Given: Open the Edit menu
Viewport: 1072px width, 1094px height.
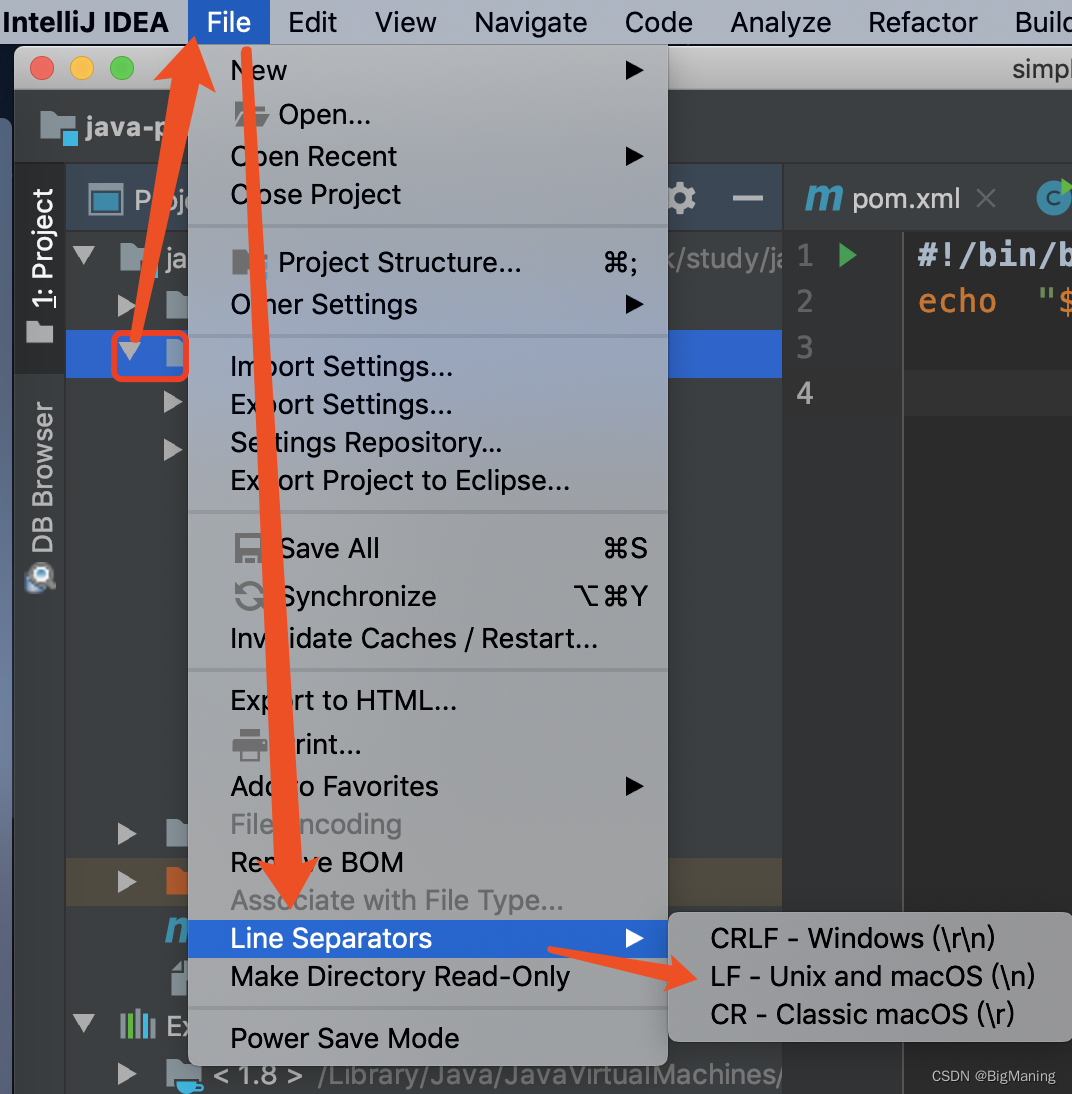Looking at the screenshot, I should click(x=312, y=22).
